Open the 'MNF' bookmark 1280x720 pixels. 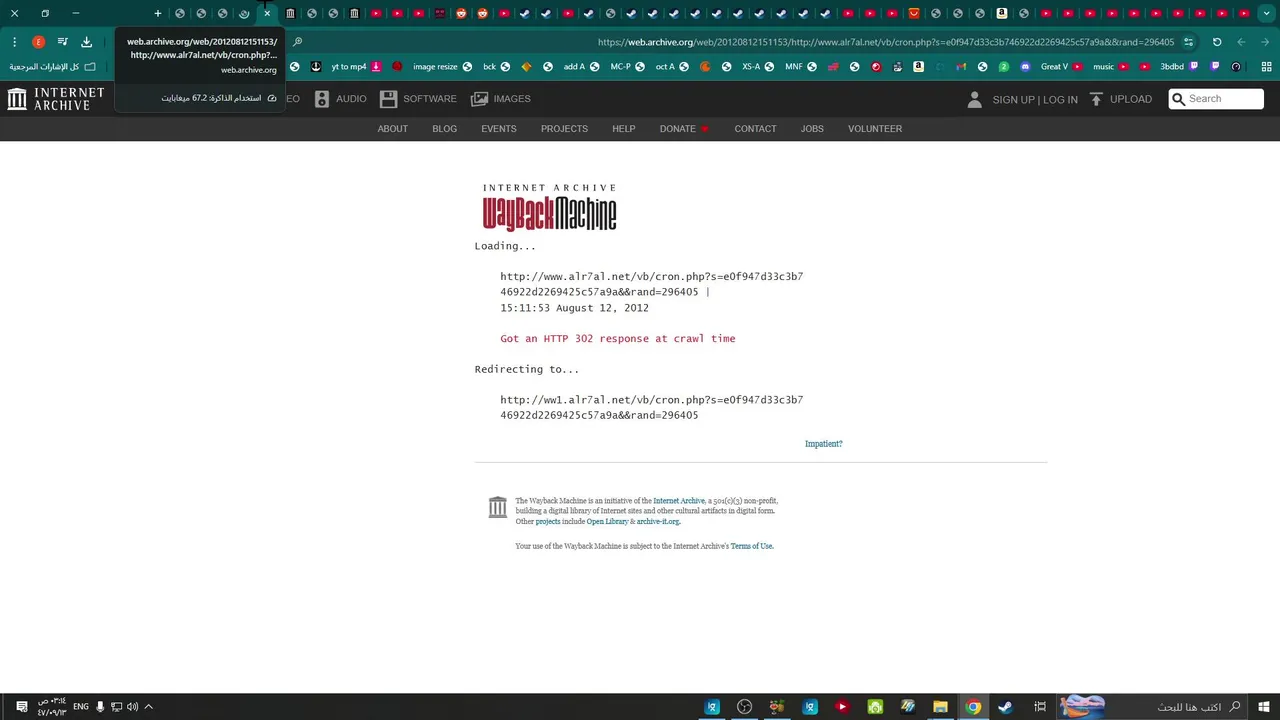(801, 67)
